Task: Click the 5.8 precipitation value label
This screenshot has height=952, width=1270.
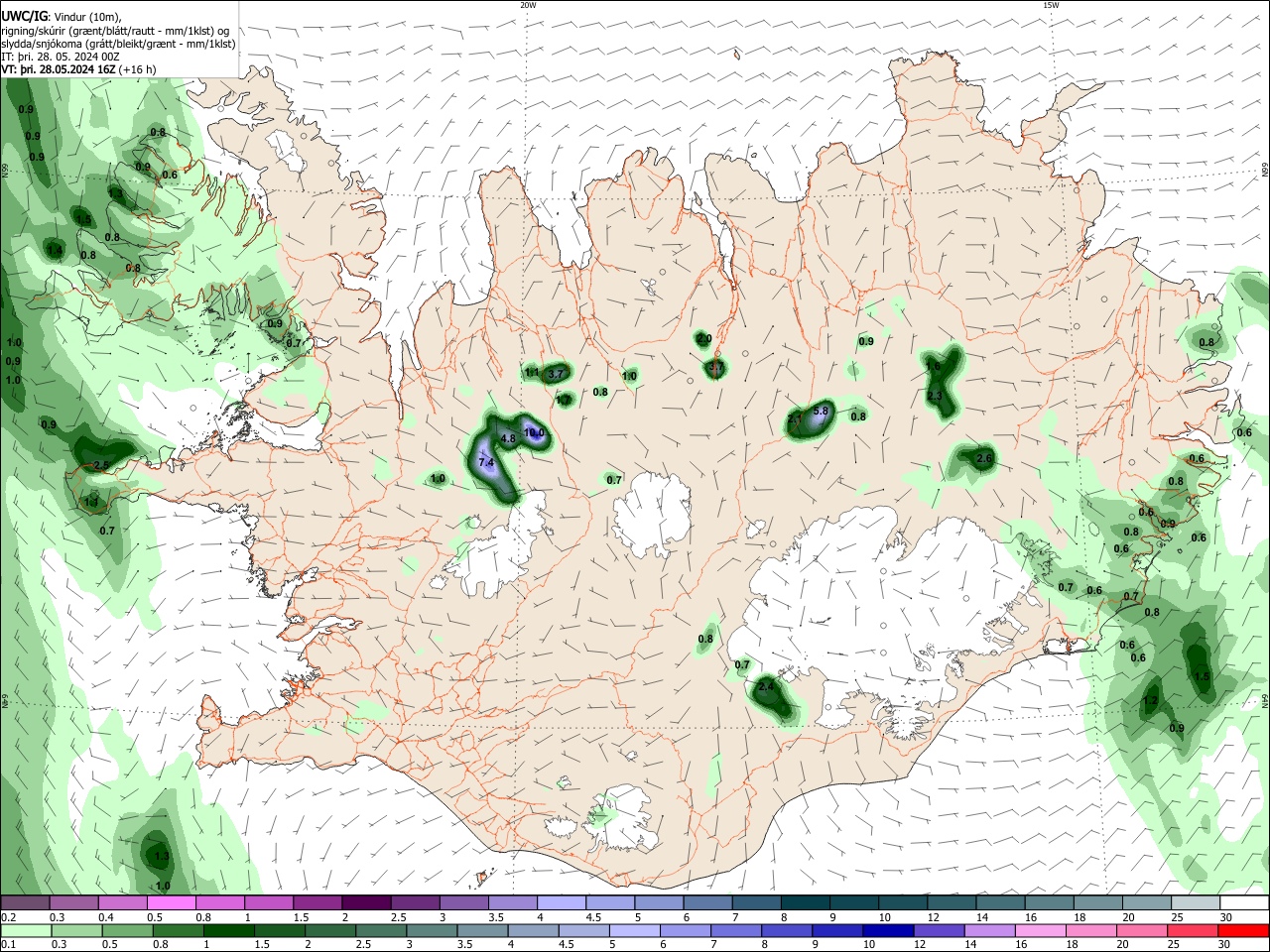Action: [821, 411]
